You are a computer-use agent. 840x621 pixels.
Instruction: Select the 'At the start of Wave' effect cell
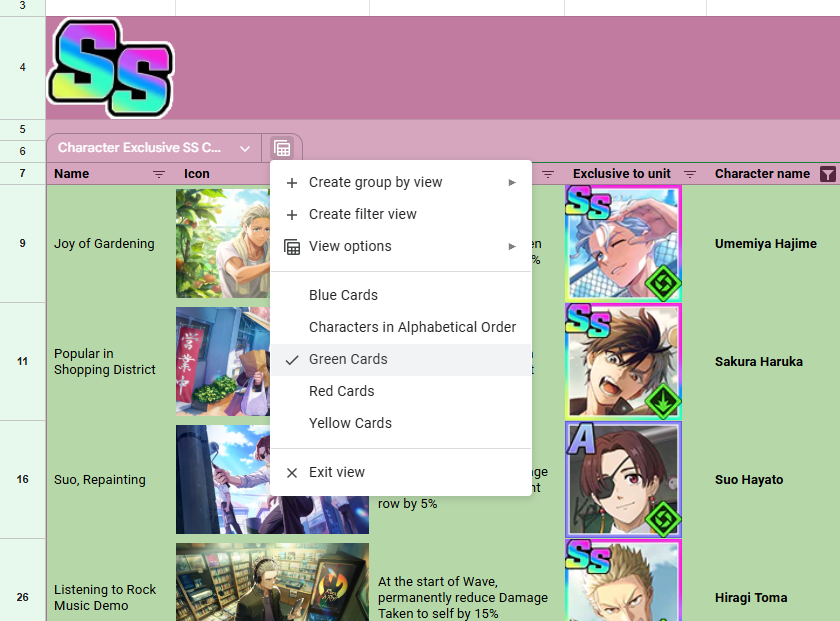coord(467,581)
